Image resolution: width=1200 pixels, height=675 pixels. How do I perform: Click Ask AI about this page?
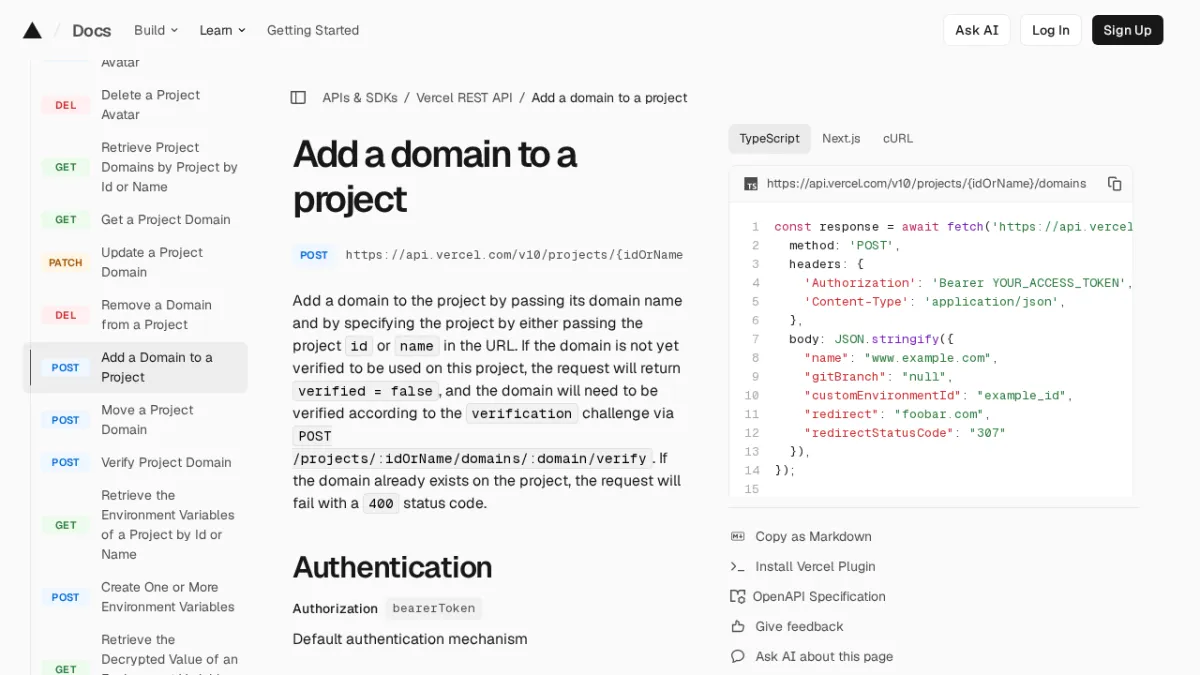tap(824, 657)
